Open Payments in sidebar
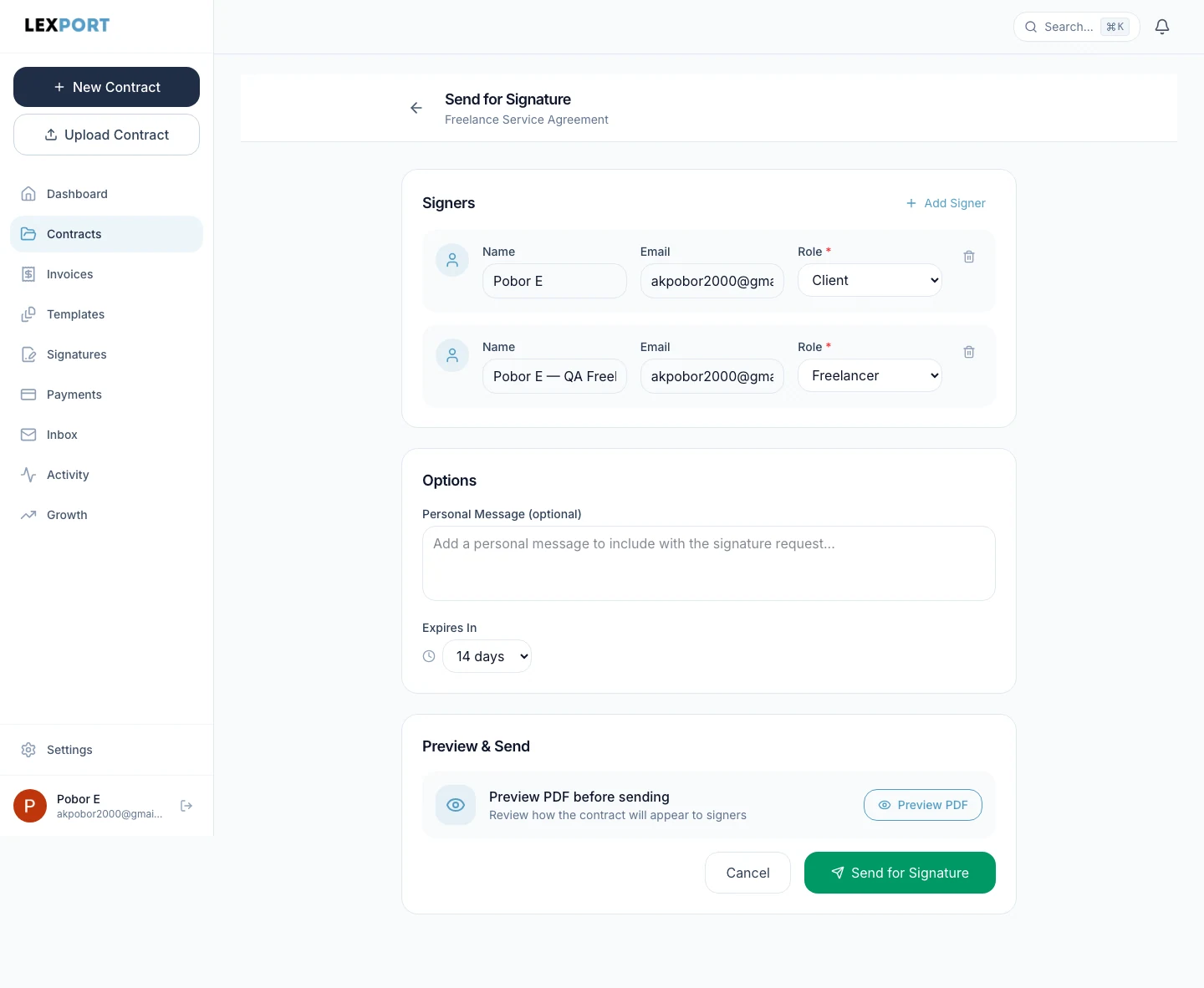 [106, 395]
